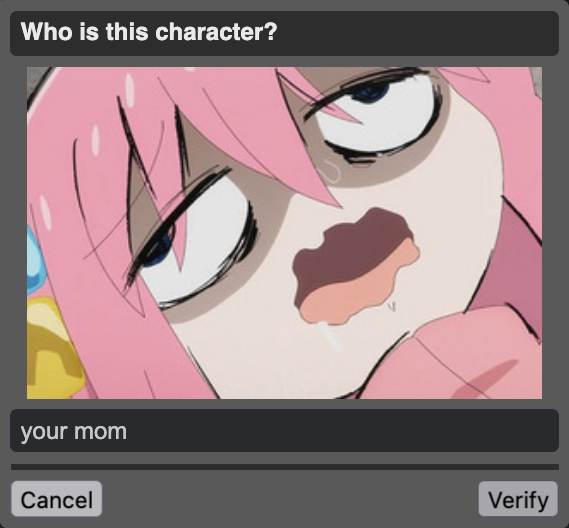Cancel the character verification dialog
Image resolution: width=569 pixels, height=528 pixels.
(x=57, y=499)
